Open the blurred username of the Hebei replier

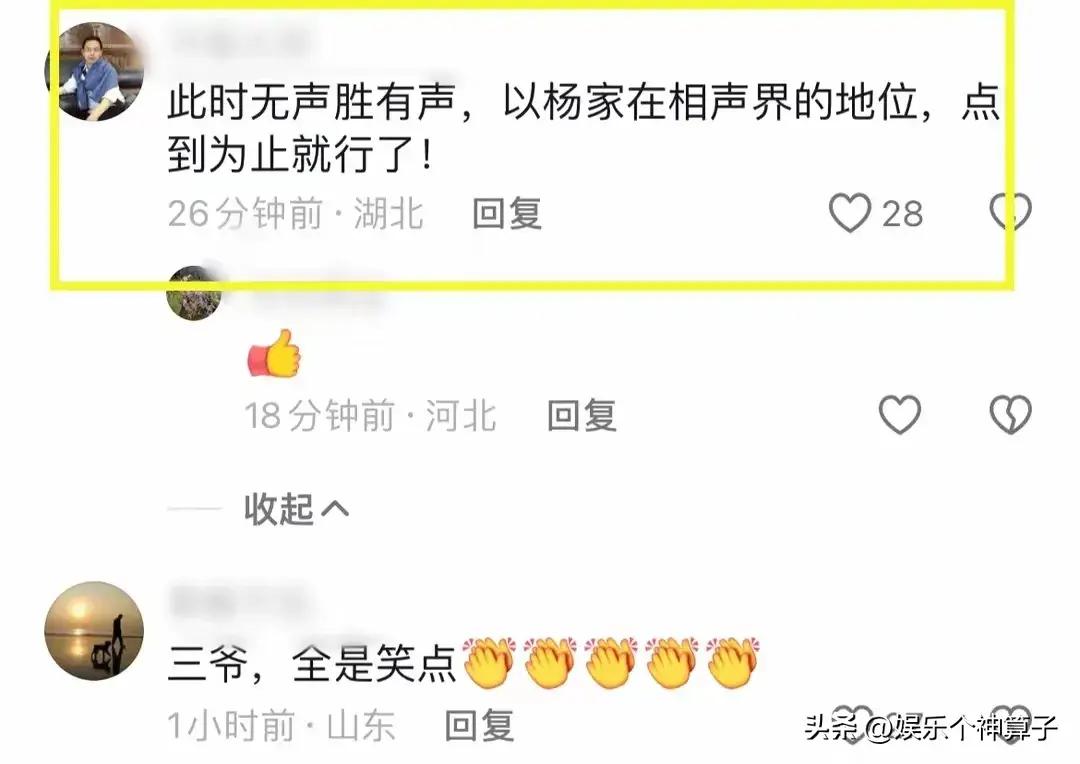point(314,295)
